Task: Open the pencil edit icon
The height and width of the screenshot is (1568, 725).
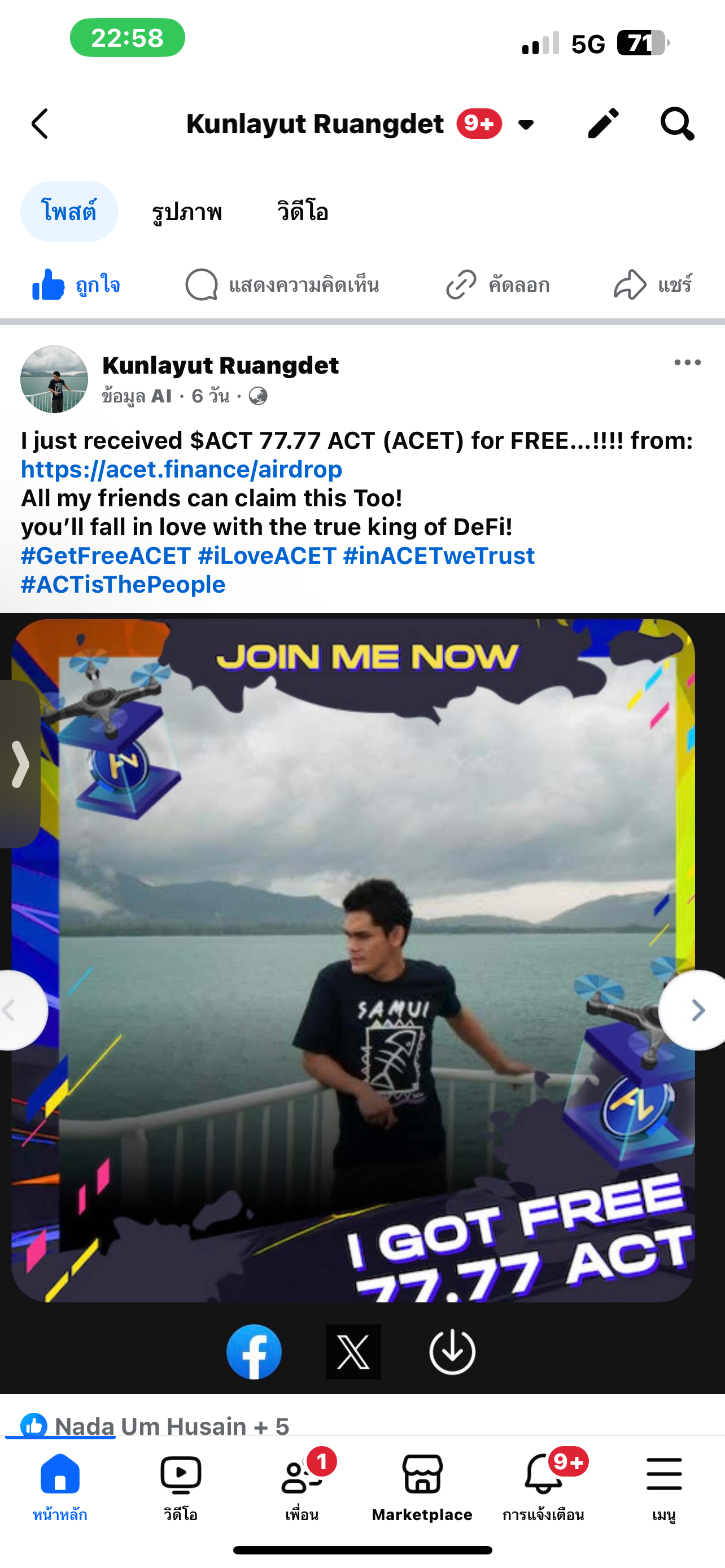Action: click(603, 124)
